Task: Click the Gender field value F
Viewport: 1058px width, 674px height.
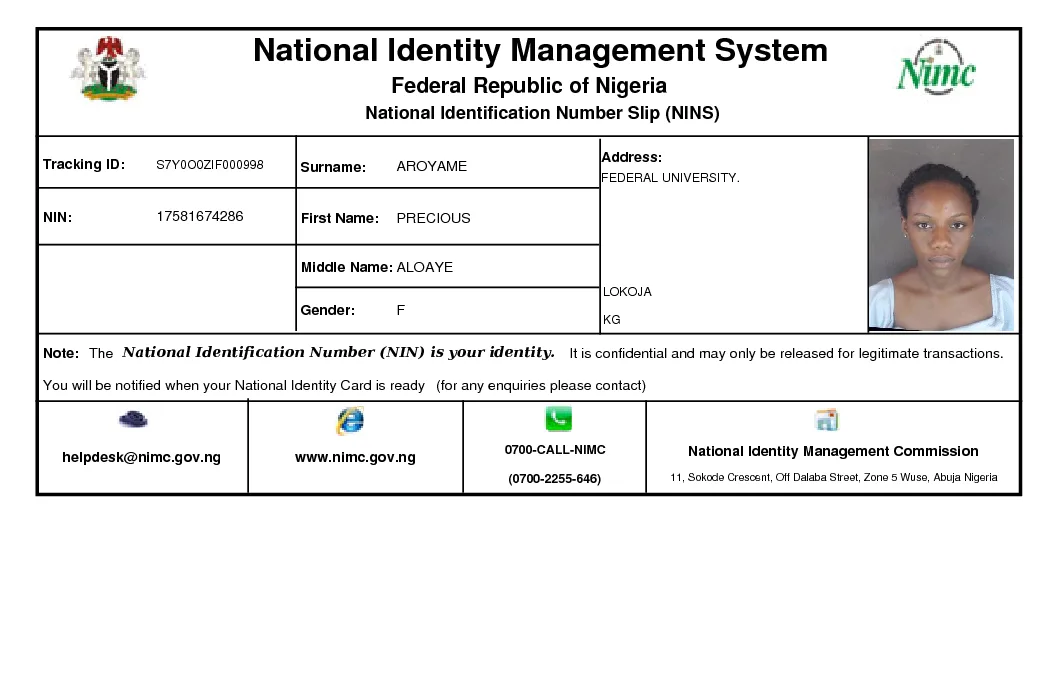Action: coord(400,310)
